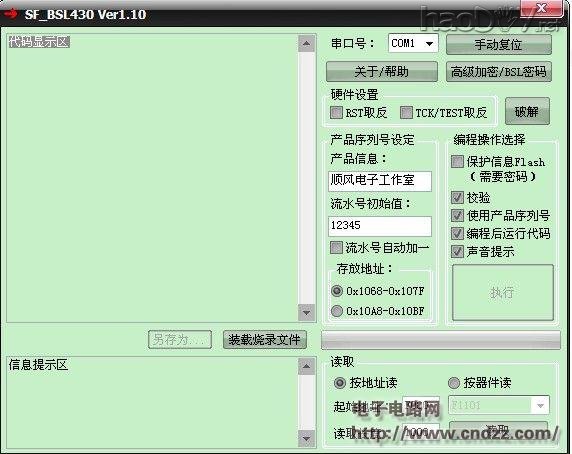Open 关于/帮助 about and help
Image resolution: width=572 pixels, height=454 pixels.
382,71
